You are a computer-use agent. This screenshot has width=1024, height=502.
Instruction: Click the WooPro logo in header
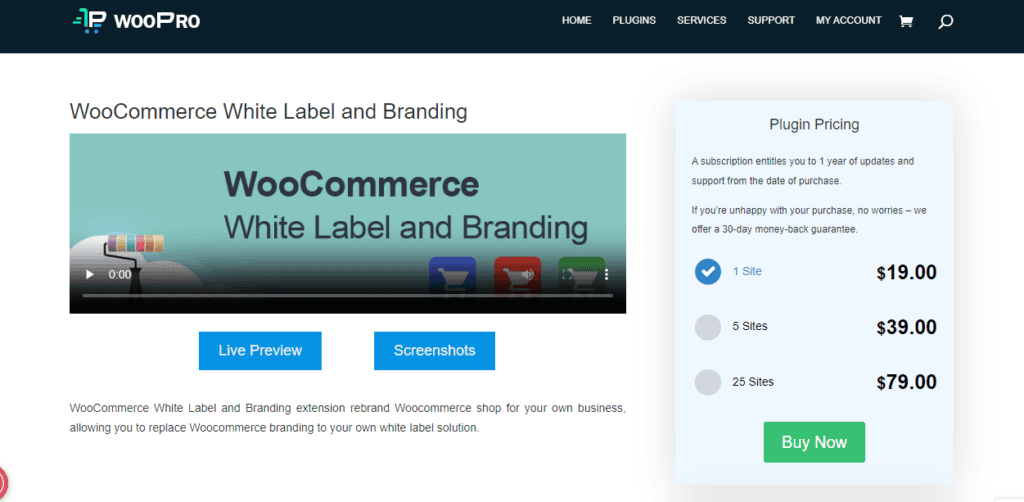(136, 20)
